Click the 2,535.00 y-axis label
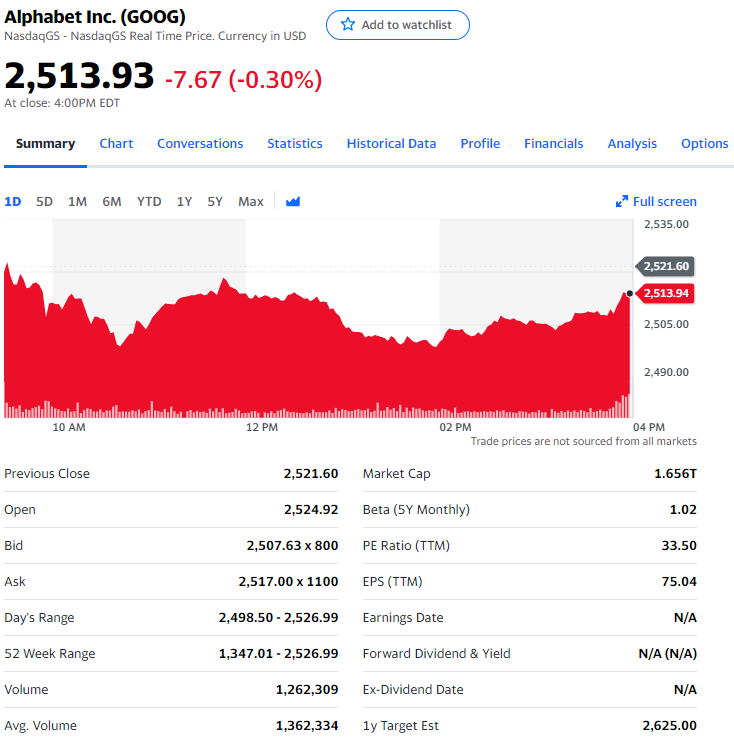 pyautogui.click(x=666, y=224)
